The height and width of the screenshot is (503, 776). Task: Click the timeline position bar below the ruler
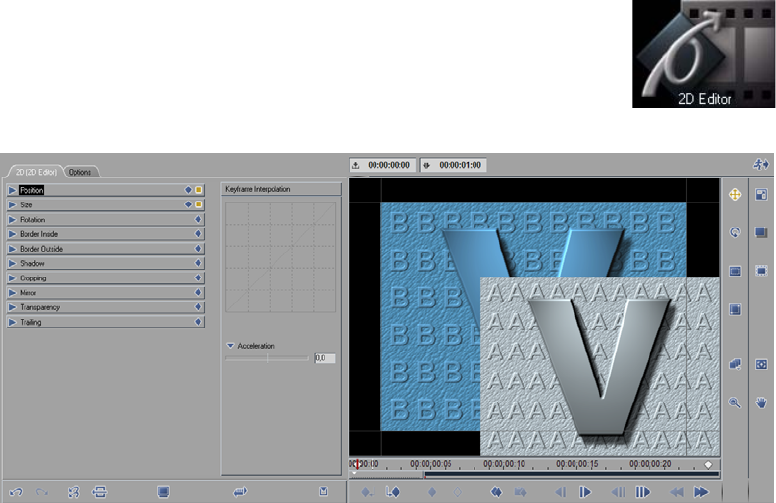coord(572,474)
